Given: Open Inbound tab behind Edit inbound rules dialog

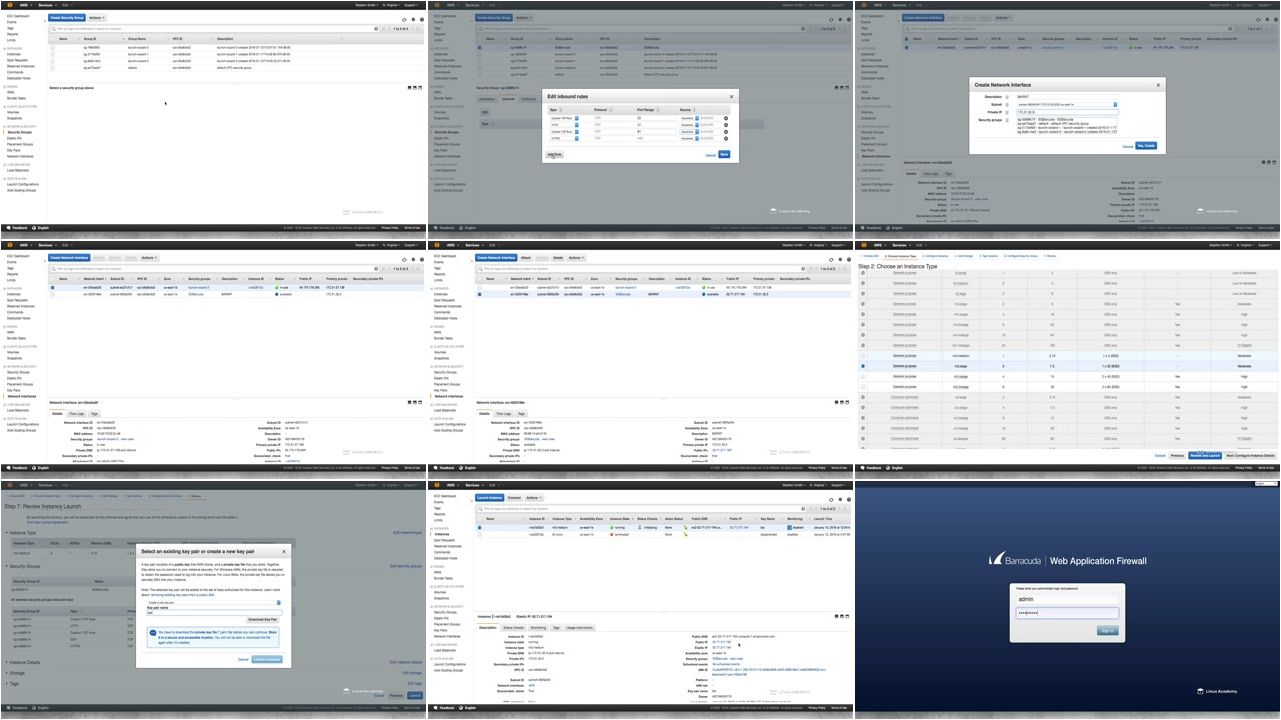Looking at the screenshot, I should 508,99.
